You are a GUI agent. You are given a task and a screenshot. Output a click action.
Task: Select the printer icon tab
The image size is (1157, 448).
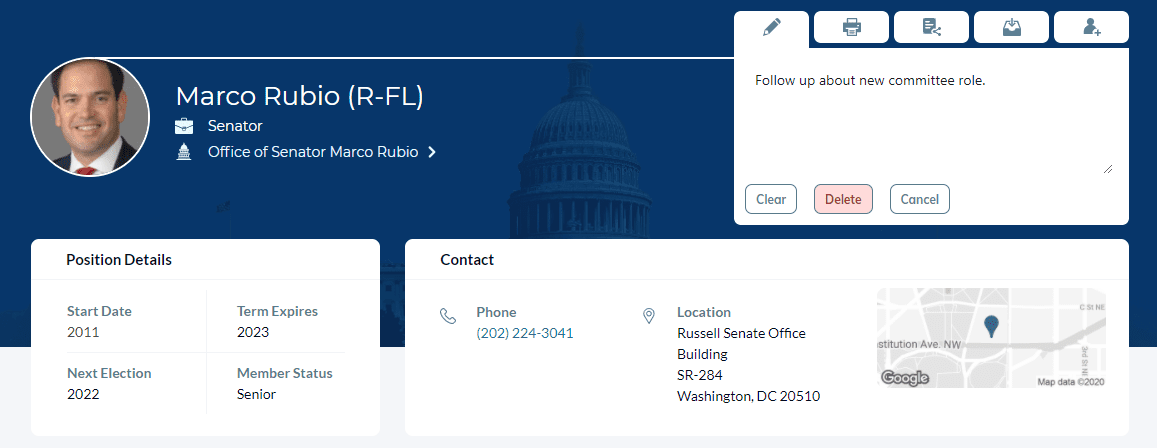tap(852, 27)
